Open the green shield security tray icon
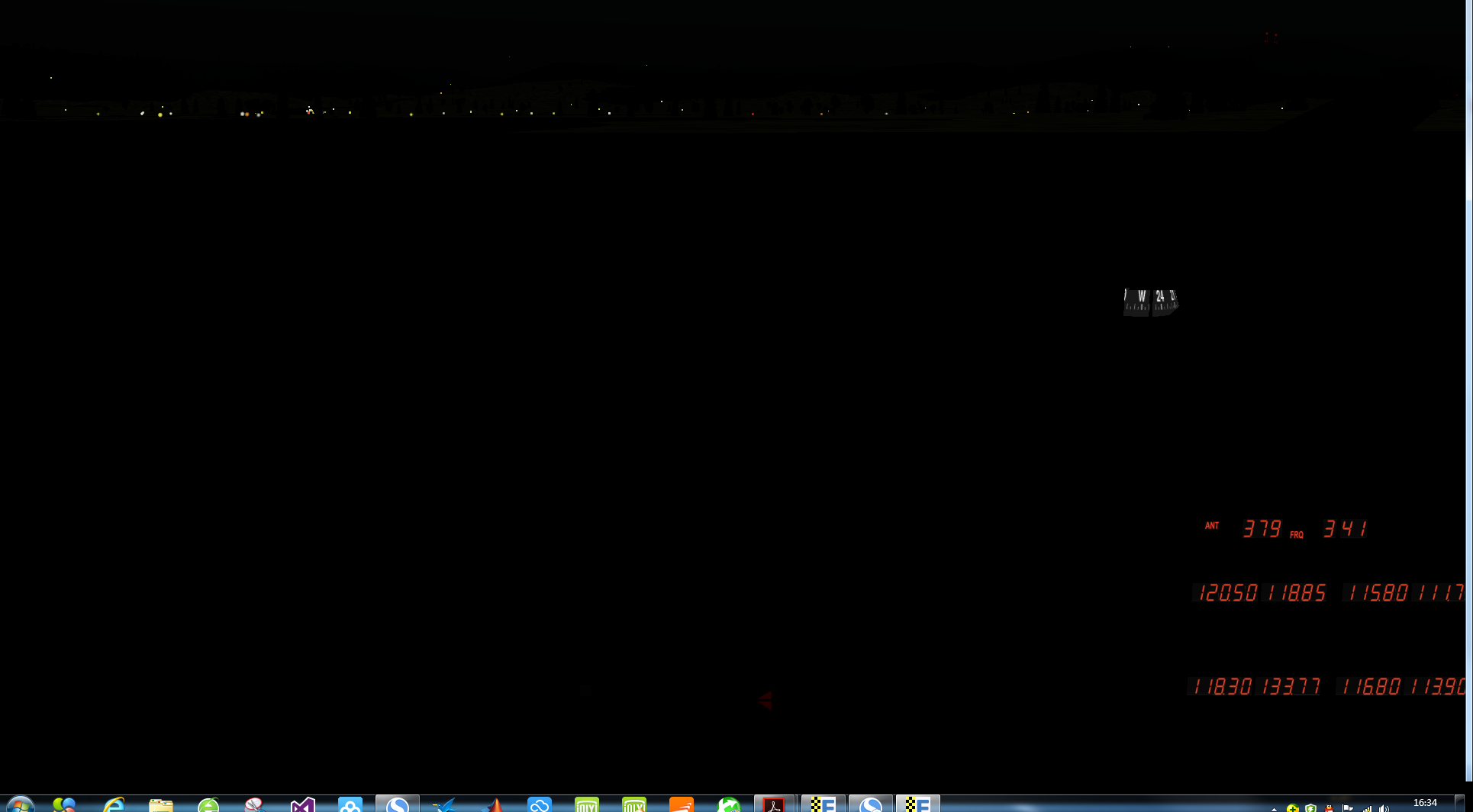Image resolution: width=1473 pixels, height=812 pixels. (x=1311, y=808)
